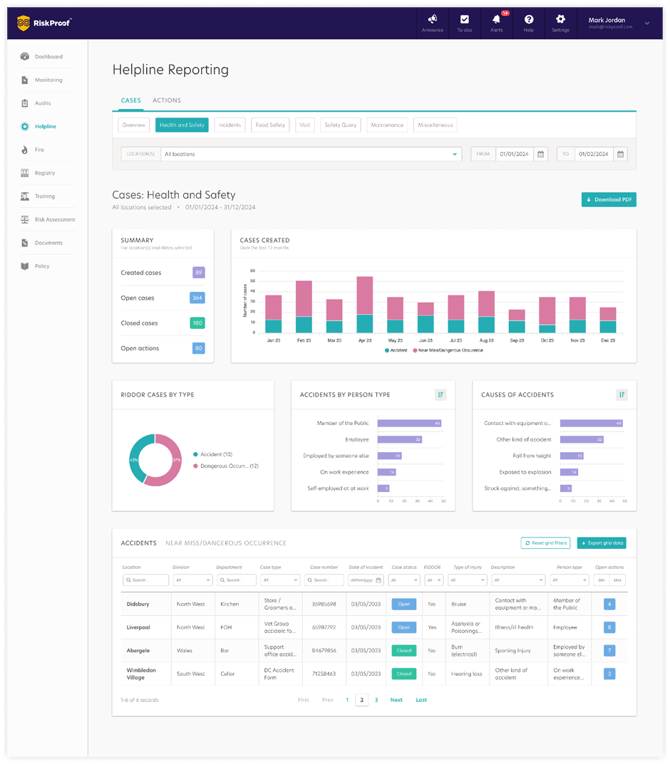Click the Location search input field
The image size is (670, 764).
pos(145,580)
